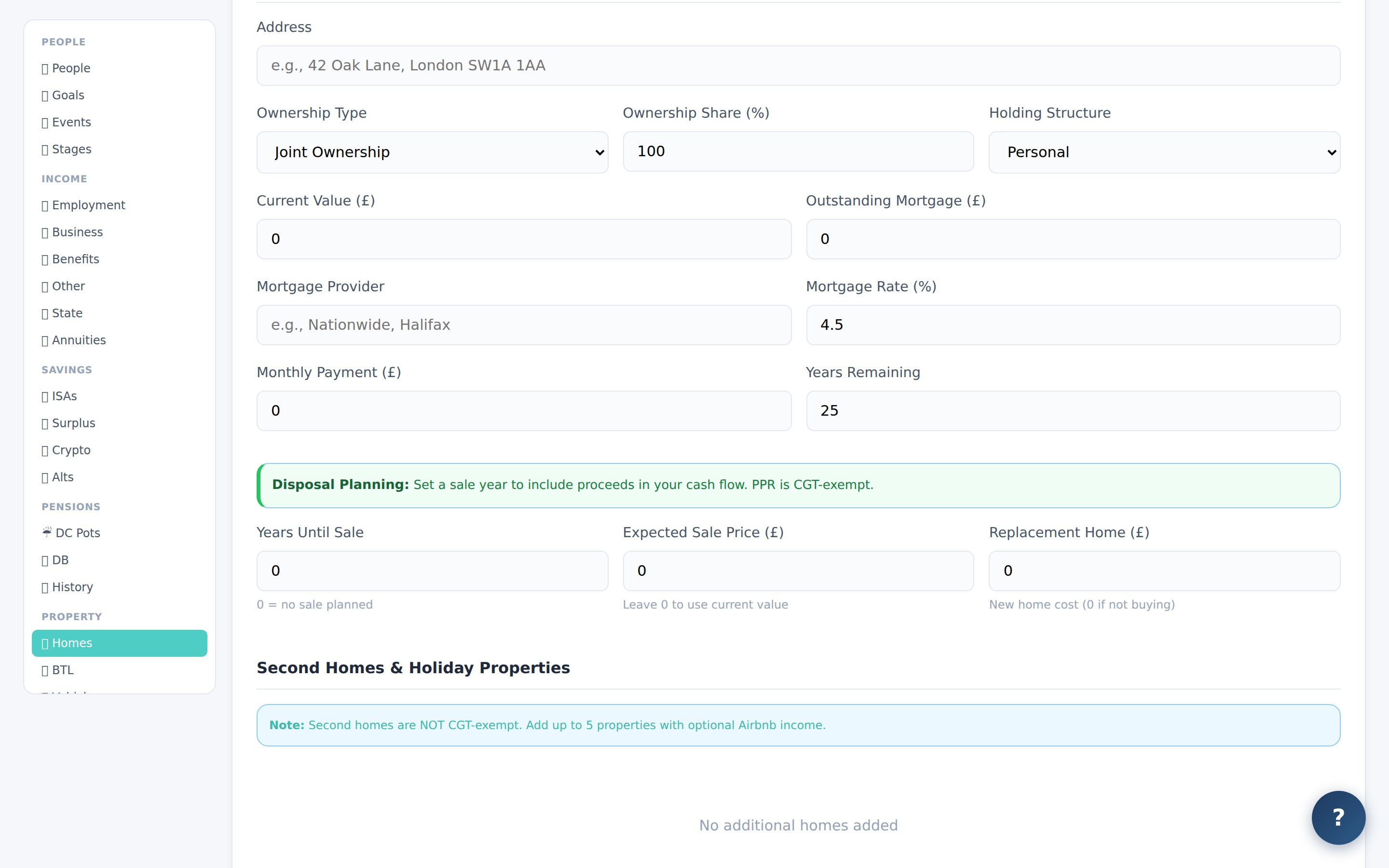
Task: Select the Homes icon under PROPERTY
Action: click(46, 644)
